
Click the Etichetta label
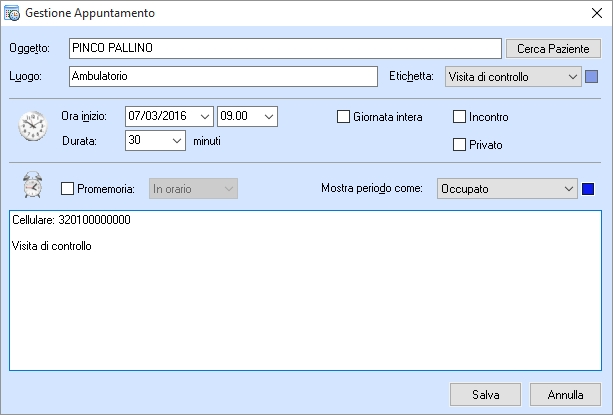tap(411, 76)
